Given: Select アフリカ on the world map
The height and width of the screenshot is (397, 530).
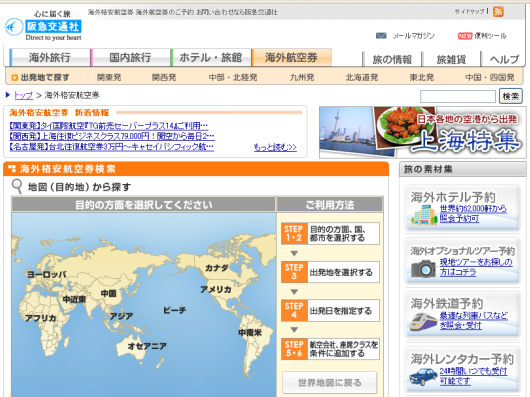Looking at the screenshot, I should (x=41, y=318).
